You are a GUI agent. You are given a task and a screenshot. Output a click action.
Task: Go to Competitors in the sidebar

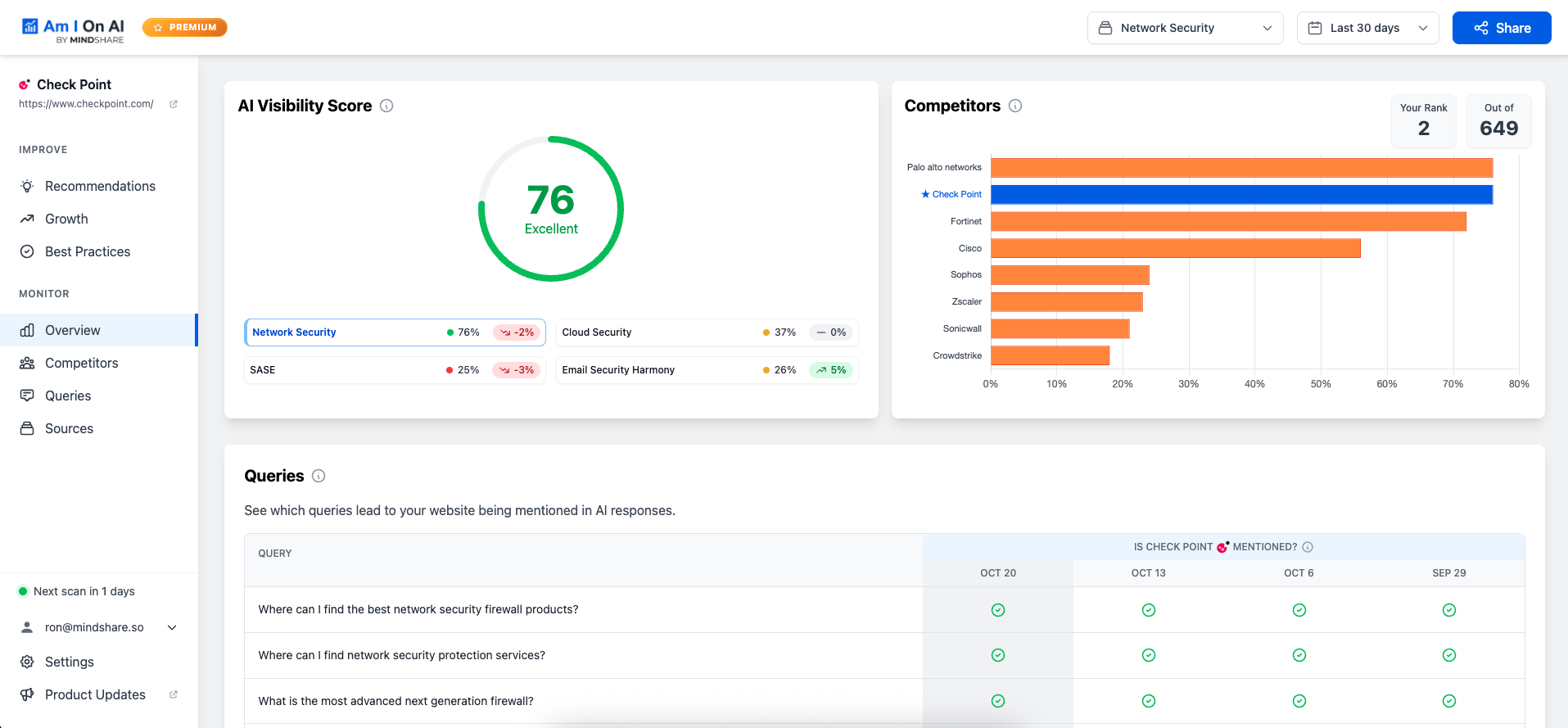pos(81,363)
